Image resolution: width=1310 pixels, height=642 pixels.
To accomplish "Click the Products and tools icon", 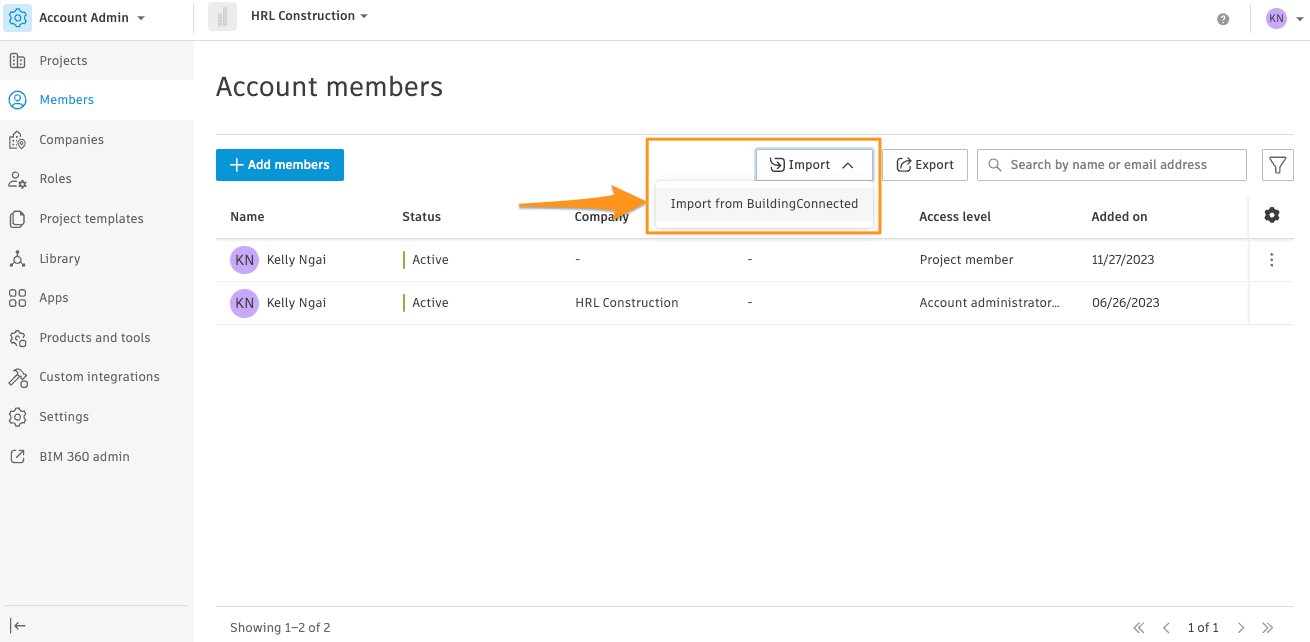I will pyautogui.click(x=17, y=338).
